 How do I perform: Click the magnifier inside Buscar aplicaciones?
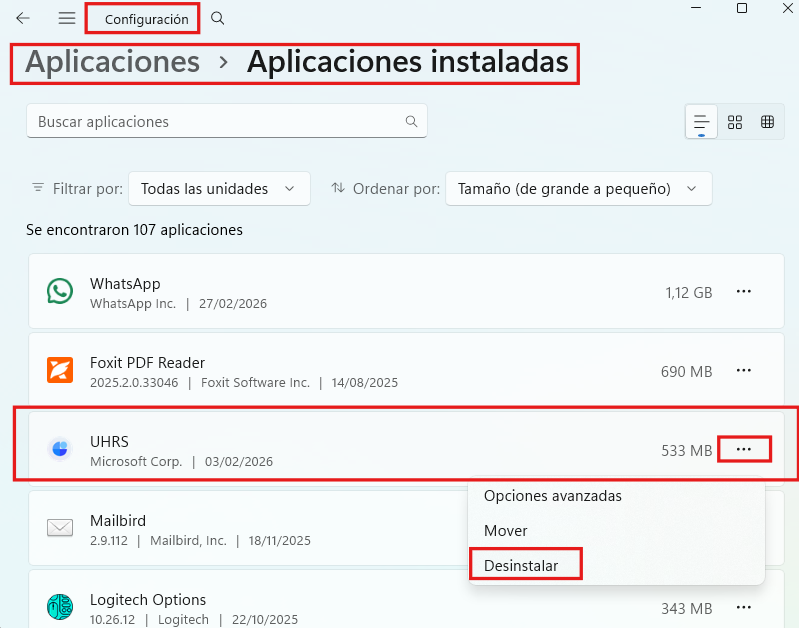(411, 121)
